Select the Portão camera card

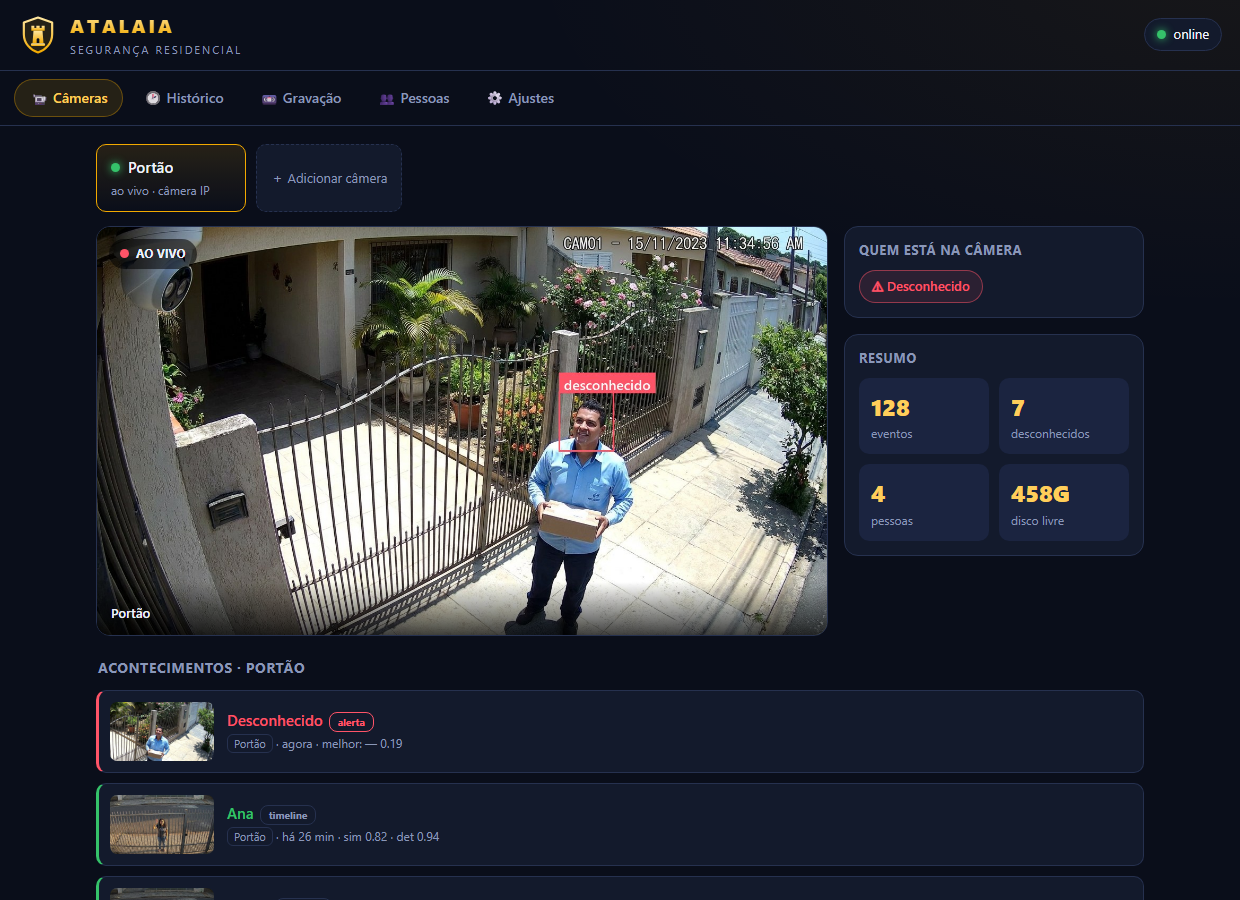[x=171, y=178]
